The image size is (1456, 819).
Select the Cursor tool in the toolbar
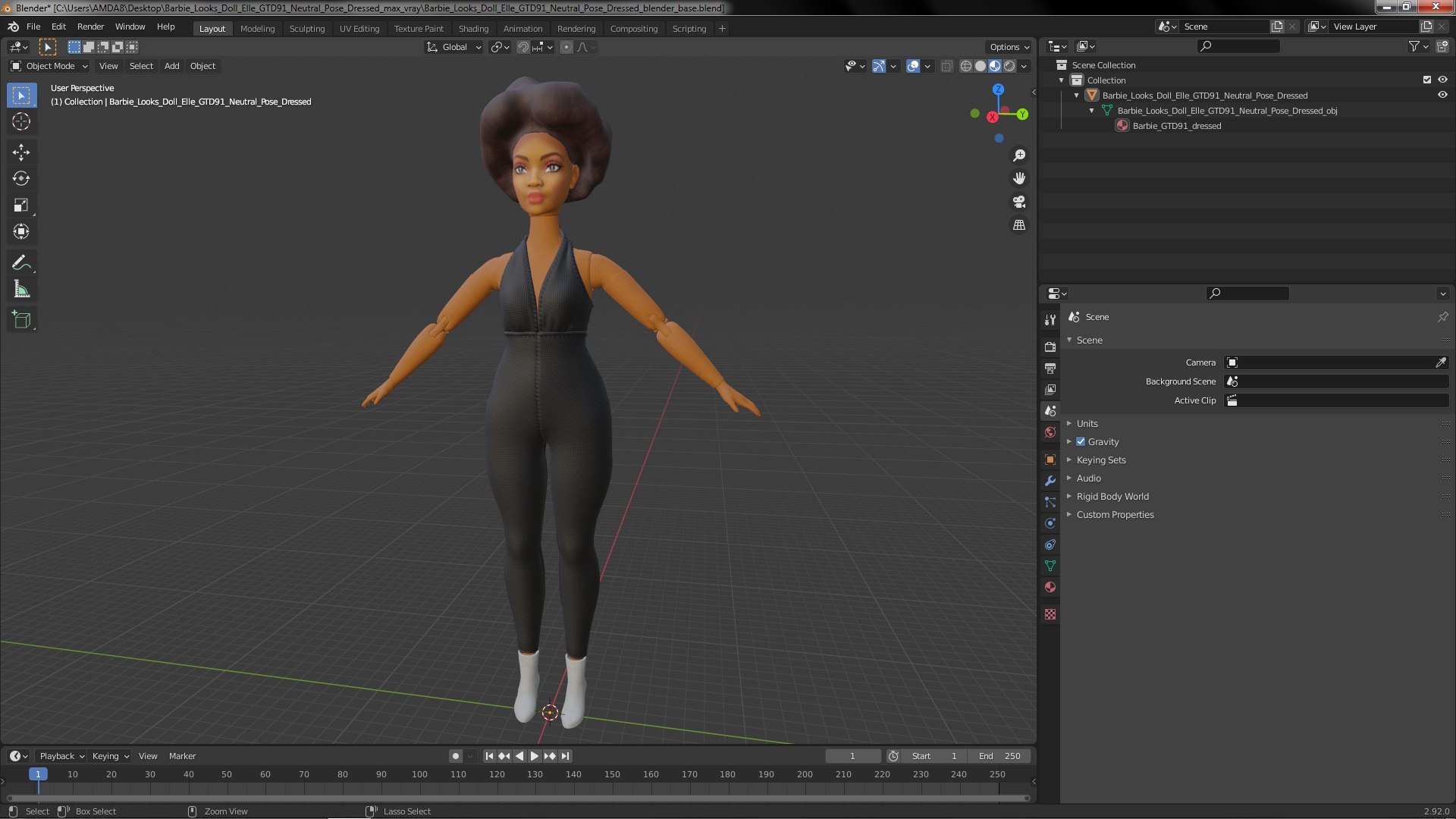point(21,121)
